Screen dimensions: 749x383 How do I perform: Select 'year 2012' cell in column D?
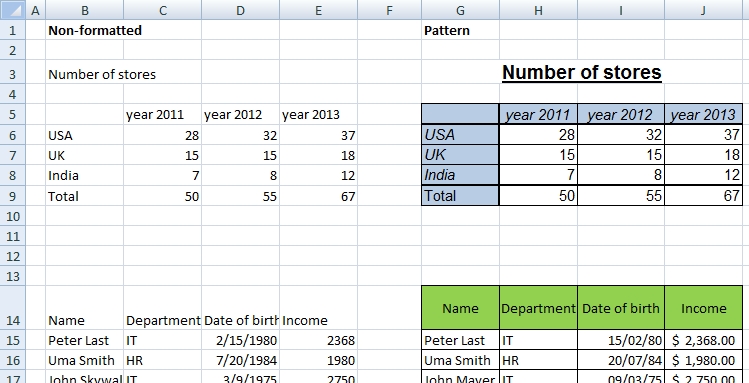(240, 115)
